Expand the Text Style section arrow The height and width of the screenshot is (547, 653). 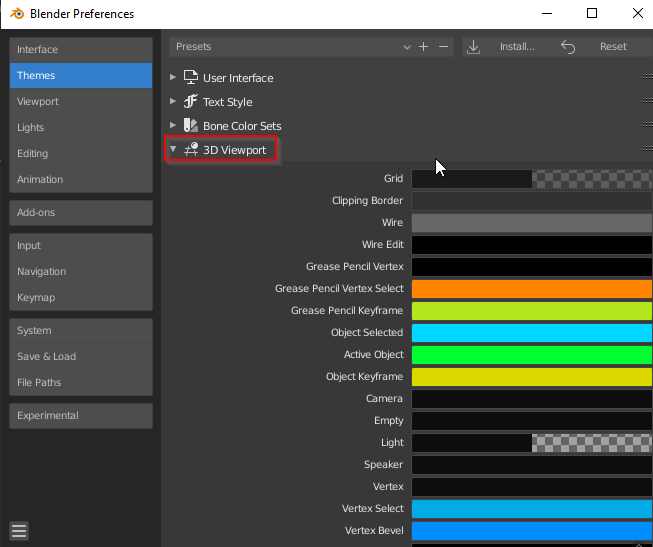point(173,102)
